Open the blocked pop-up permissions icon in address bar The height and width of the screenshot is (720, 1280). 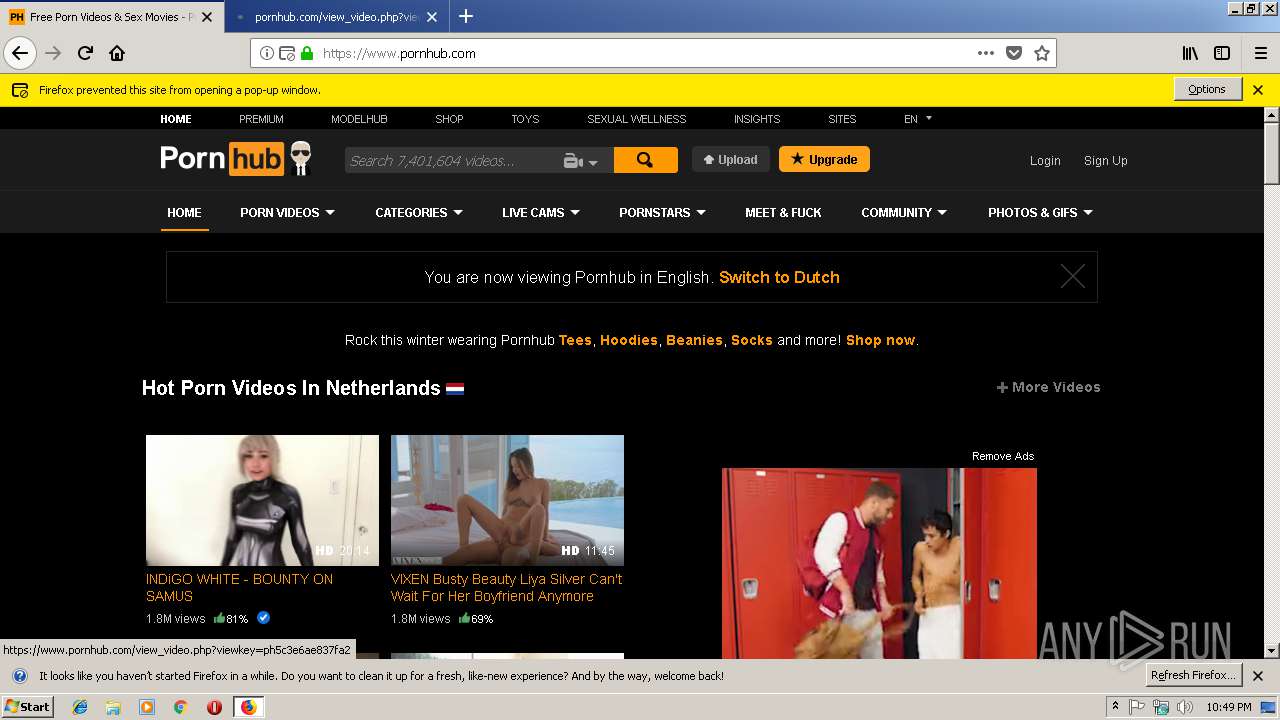pos(287,53)
